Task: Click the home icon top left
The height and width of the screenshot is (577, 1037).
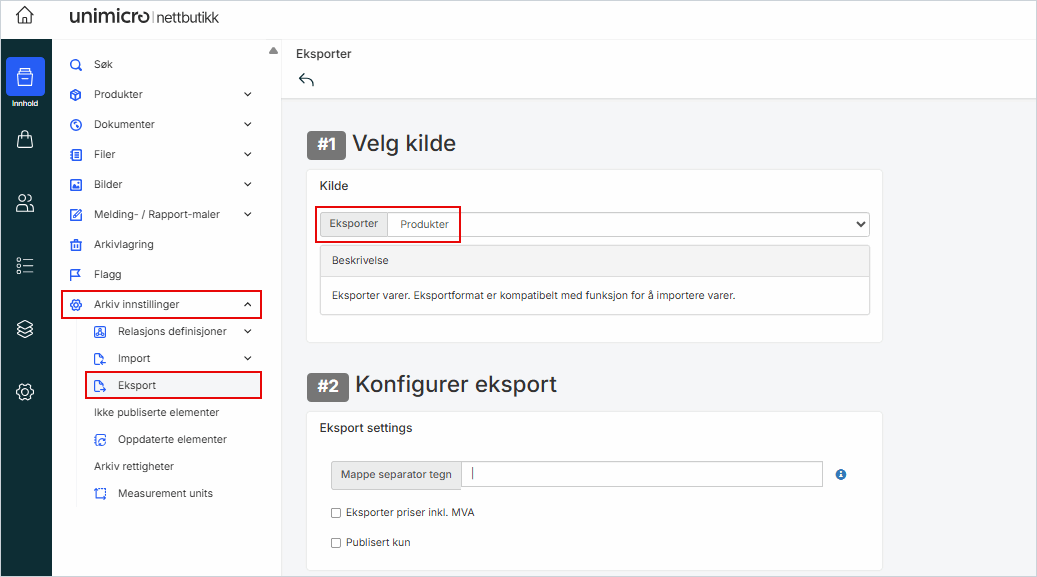Action: click(26, 16)
